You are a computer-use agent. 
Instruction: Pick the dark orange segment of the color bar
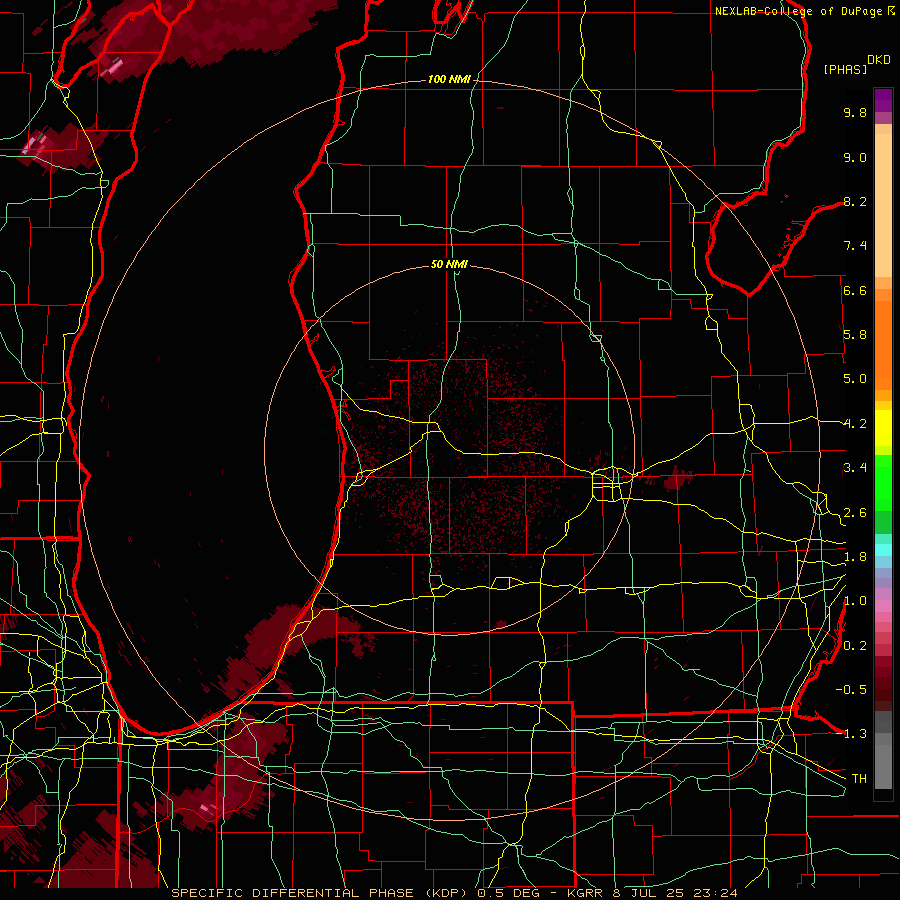(x=883, y=345)
